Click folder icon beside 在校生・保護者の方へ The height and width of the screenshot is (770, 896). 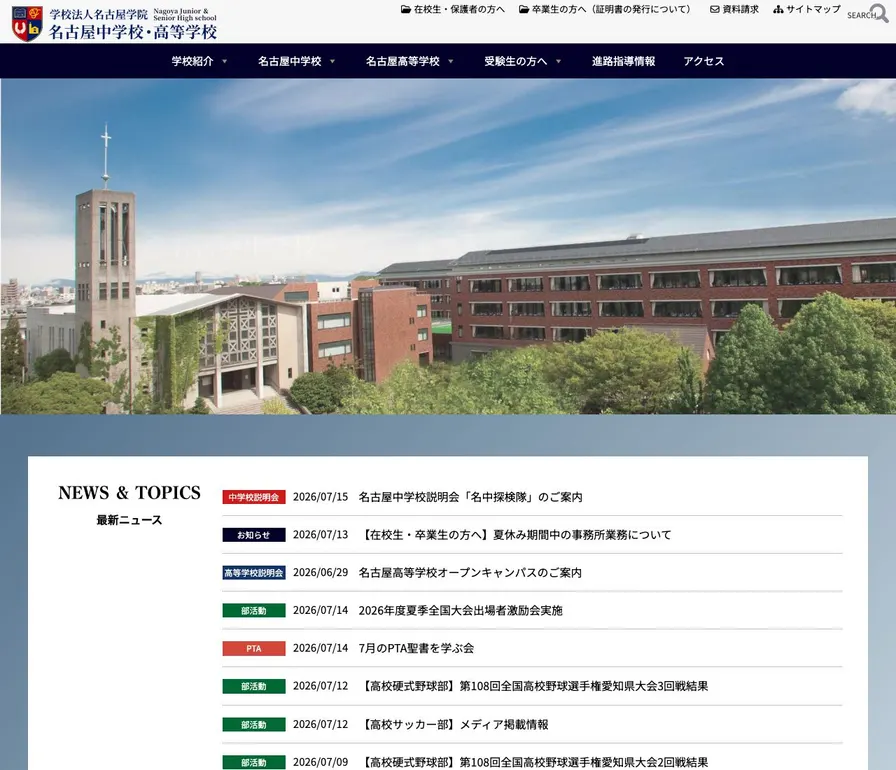(406, 9)
